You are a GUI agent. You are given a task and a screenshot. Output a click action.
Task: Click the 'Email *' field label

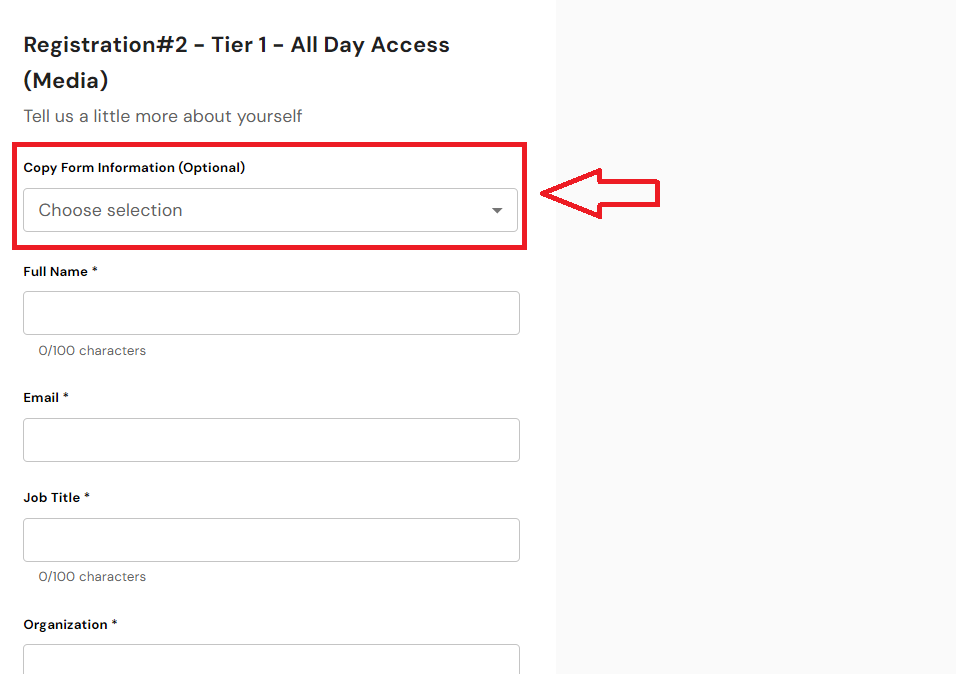pos(46,398)
